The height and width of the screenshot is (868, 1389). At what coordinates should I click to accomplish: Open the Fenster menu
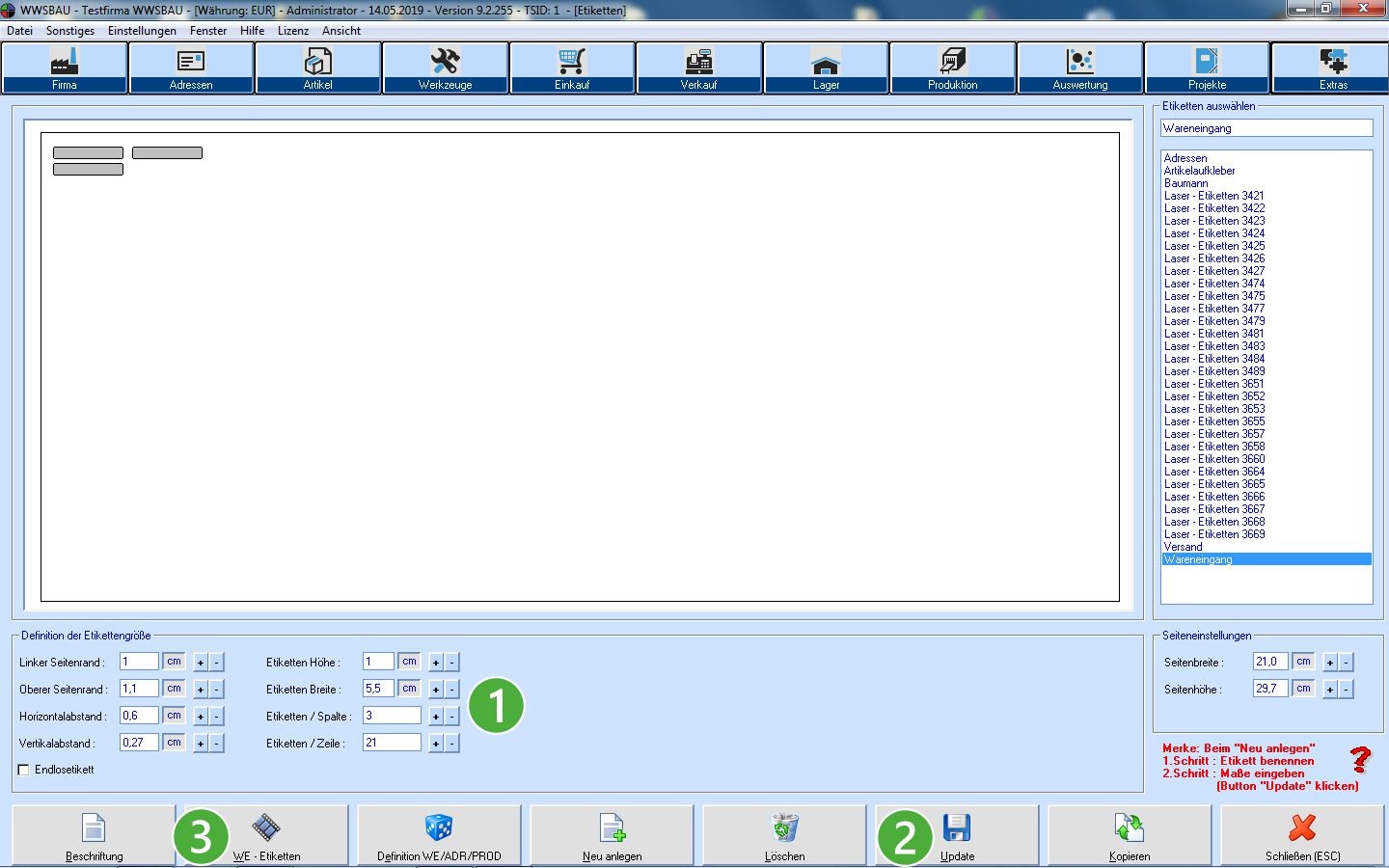208,31
